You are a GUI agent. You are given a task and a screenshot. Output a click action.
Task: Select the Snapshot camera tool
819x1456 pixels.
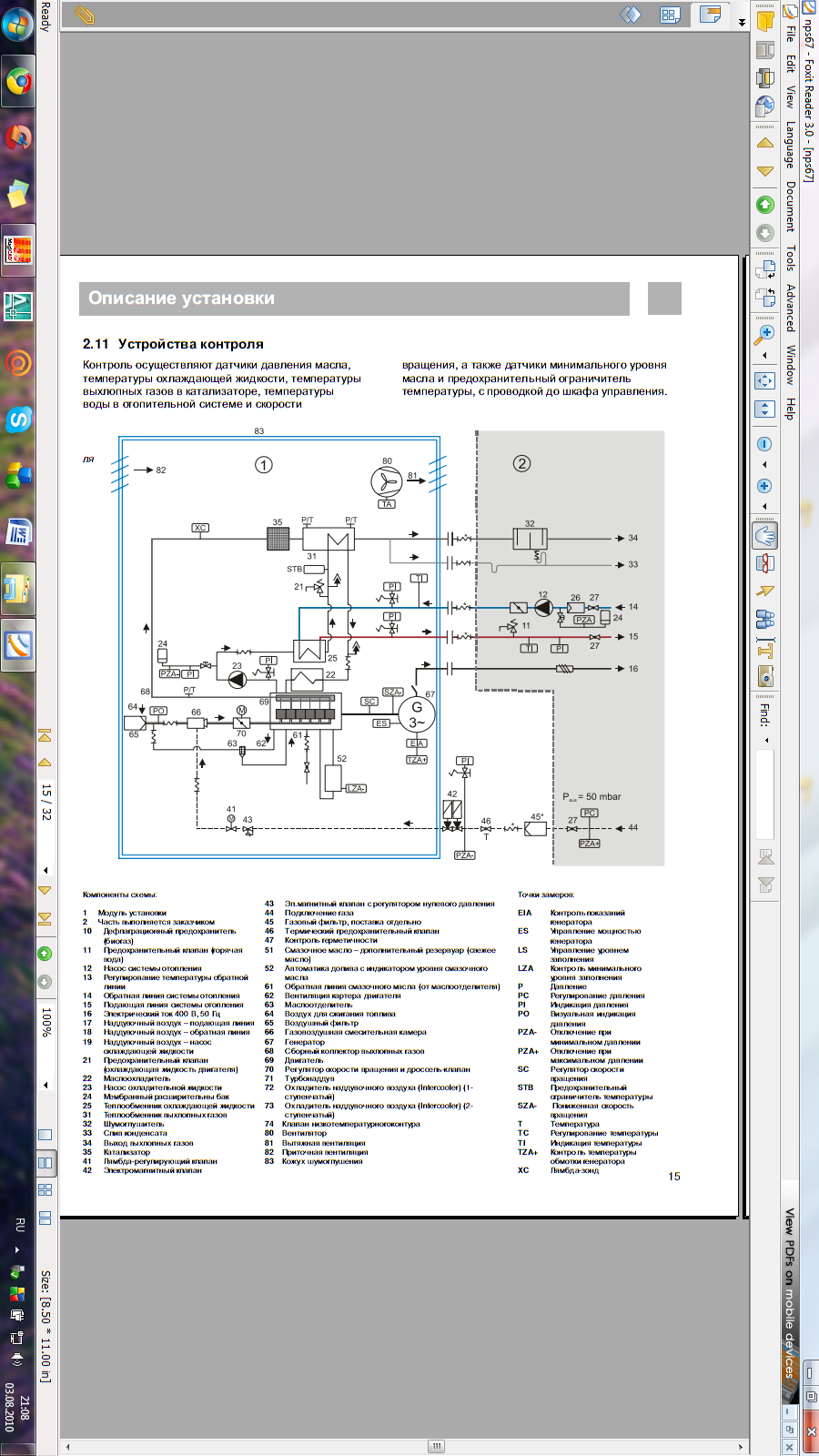[x=765, y=676]
